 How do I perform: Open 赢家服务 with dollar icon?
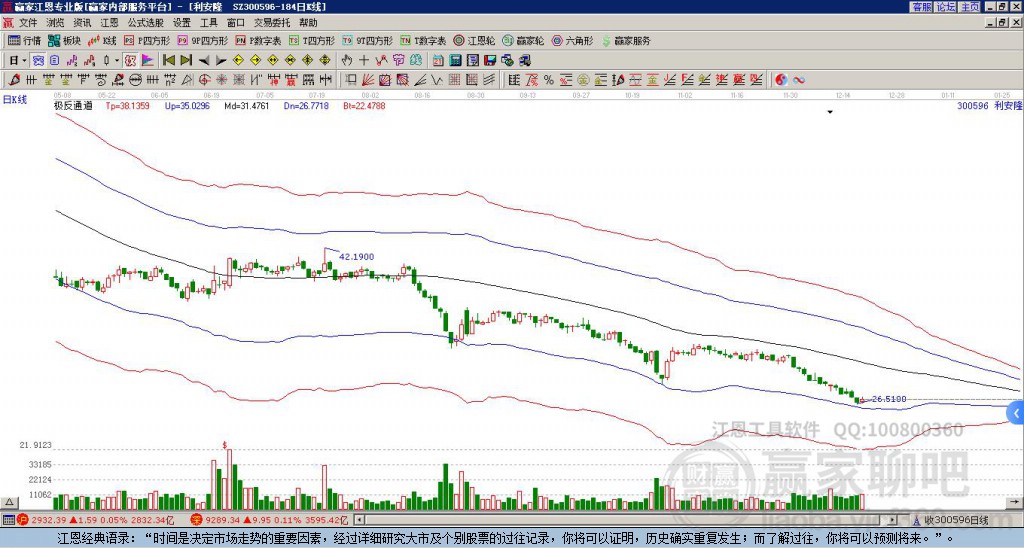pyautogui.click(x=626, y=40)
